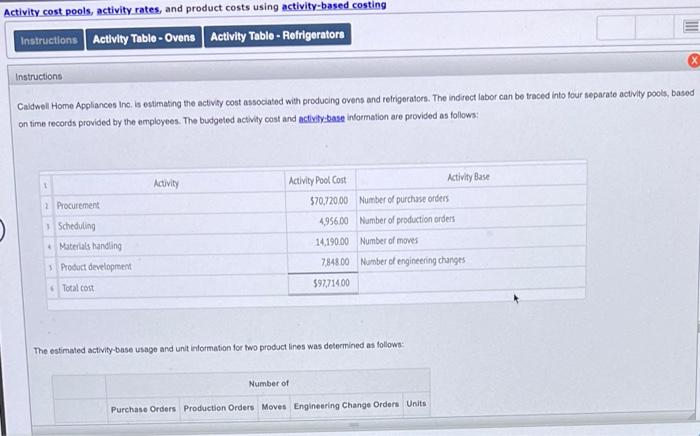This screenshot has height=436, width=700.
Task: Follow the 'activity rates' link
Action: 128,9
